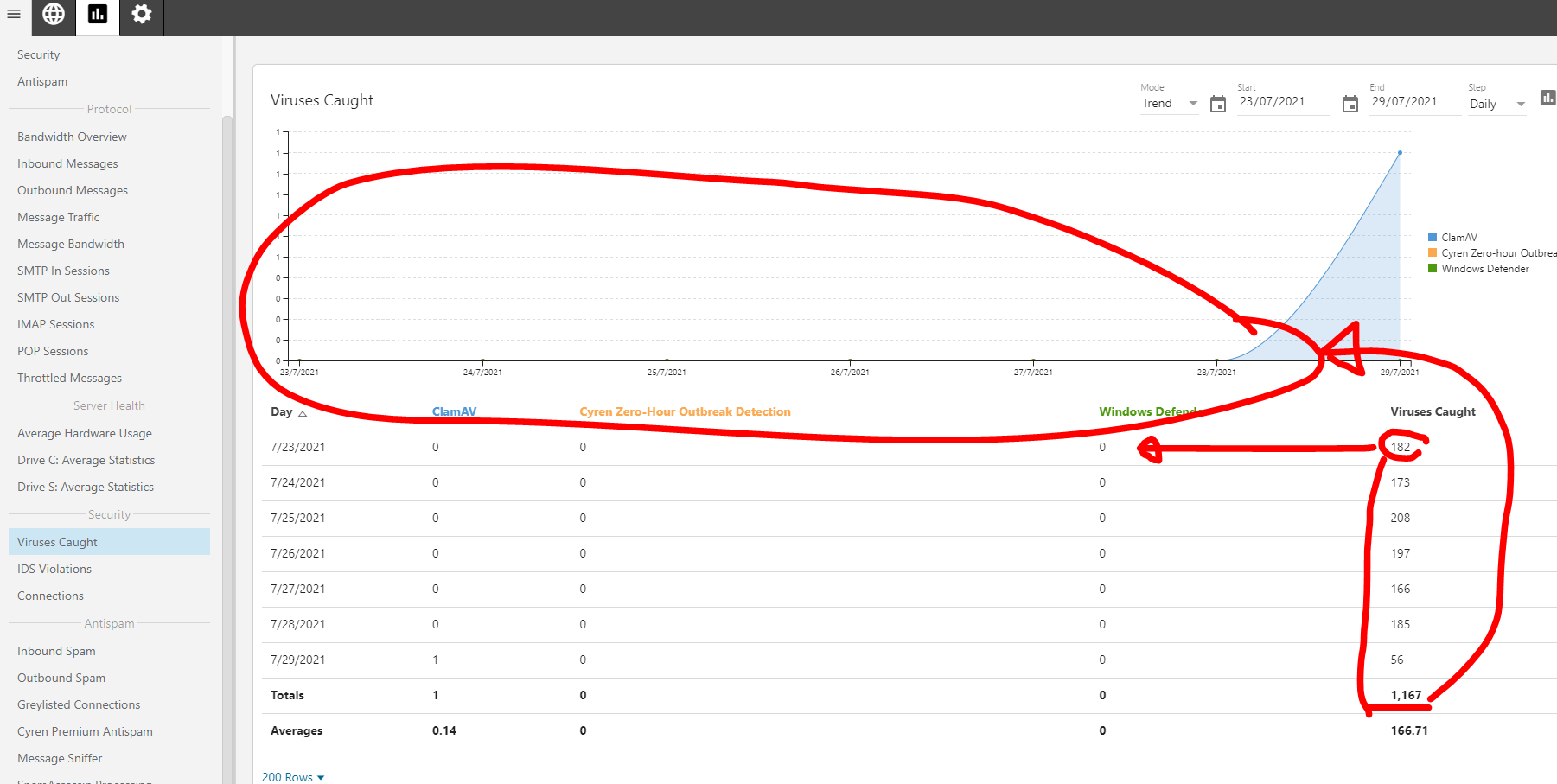Click the chart icon beside Step
1557x784 pixels.
pyautogui.click(x=1547, y=98)
